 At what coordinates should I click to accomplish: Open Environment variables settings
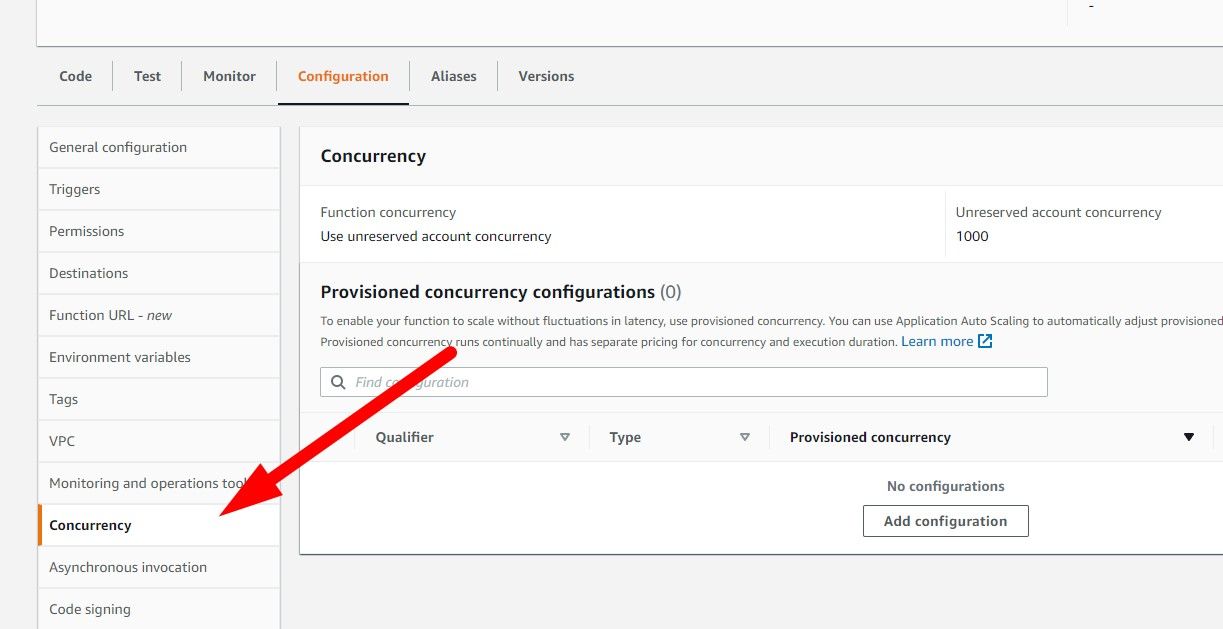click(x=120, y=357)
